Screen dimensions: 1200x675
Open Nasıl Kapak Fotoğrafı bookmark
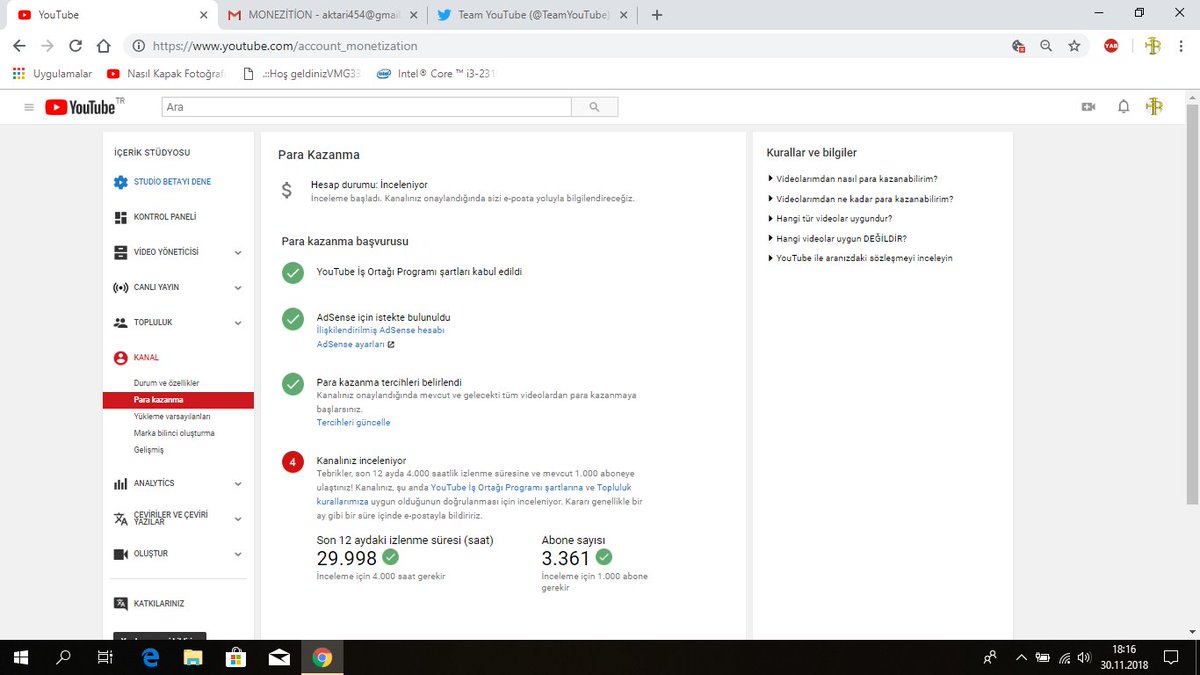coord(165,73)
